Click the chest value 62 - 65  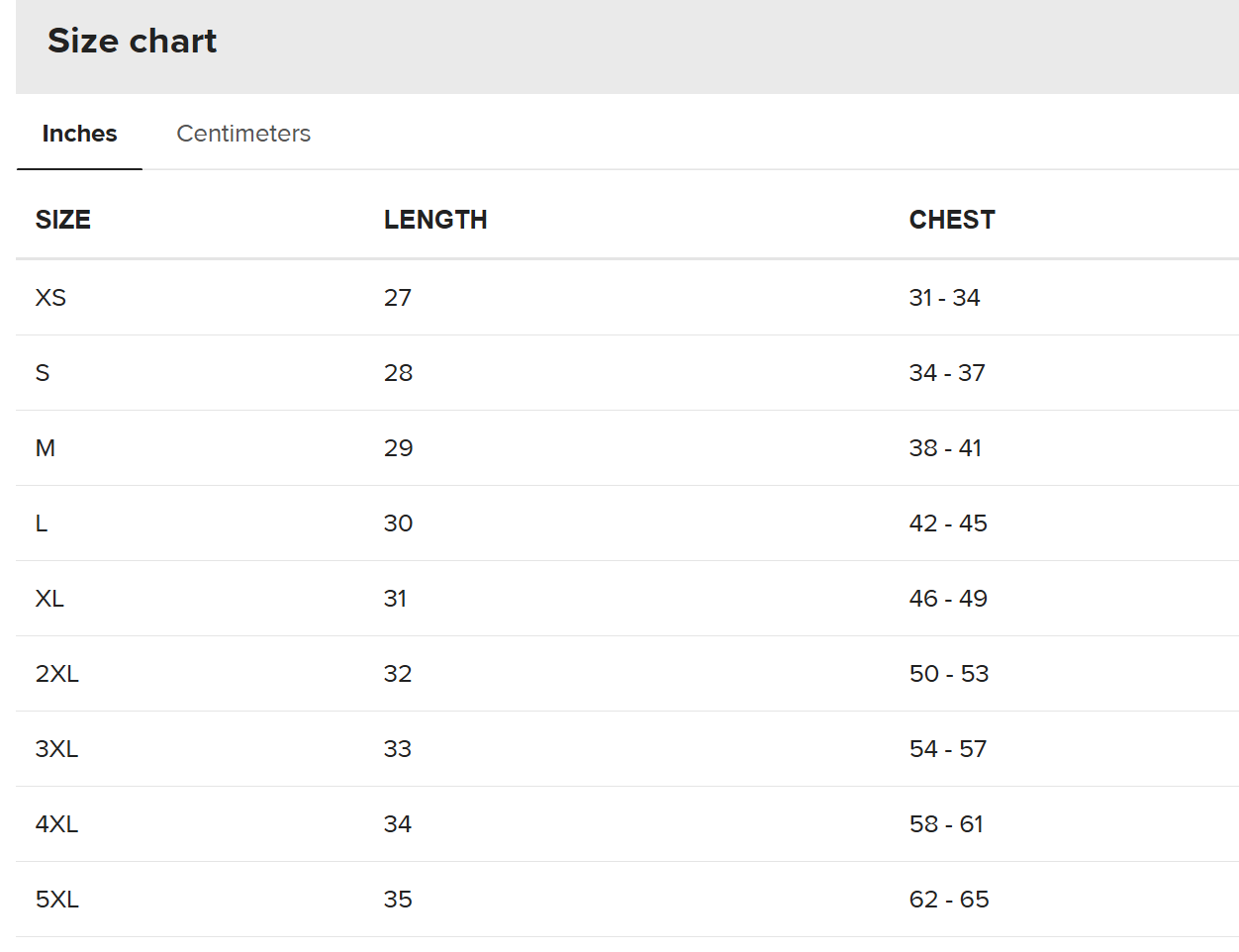(x=949, y=900)
